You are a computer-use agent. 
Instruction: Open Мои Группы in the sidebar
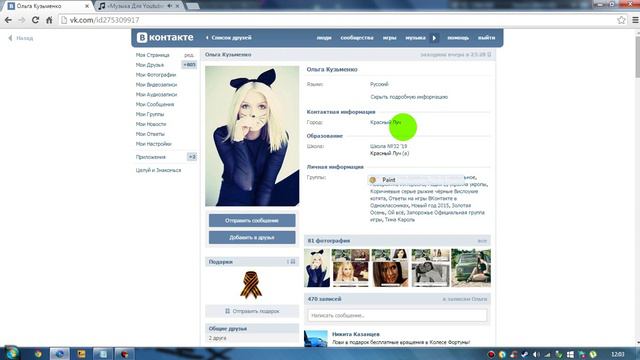pos(150,114)
